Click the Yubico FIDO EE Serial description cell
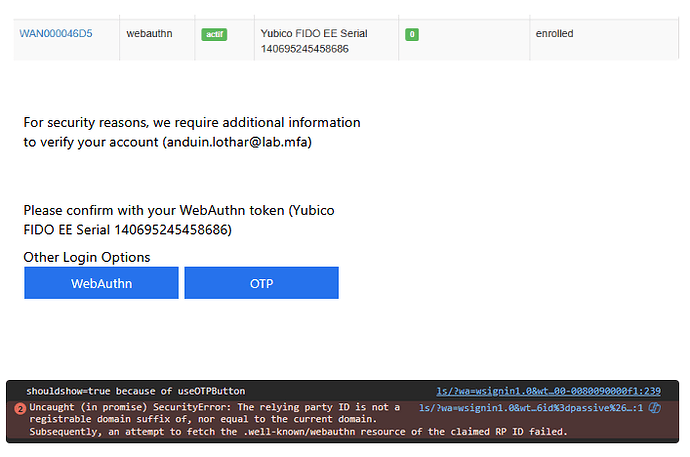Screen dimensions: 690x457 pyautogui.click(x=313, y=40)
